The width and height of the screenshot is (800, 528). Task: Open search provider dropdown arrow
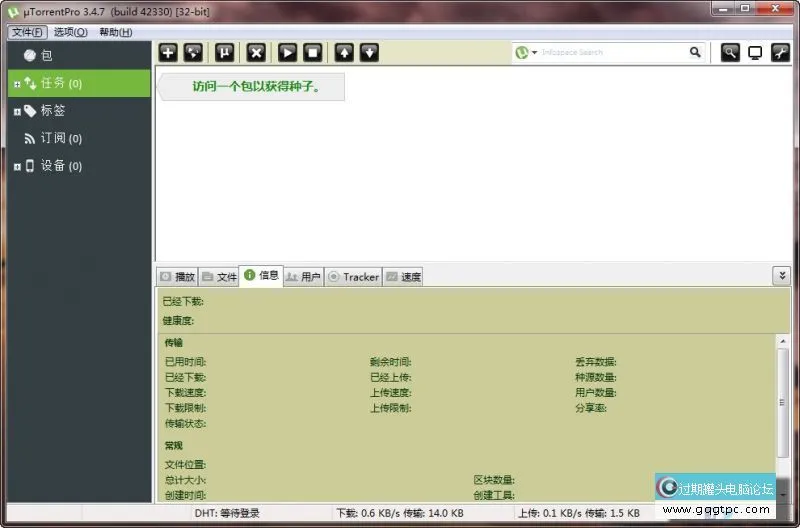tap(535, 52)
